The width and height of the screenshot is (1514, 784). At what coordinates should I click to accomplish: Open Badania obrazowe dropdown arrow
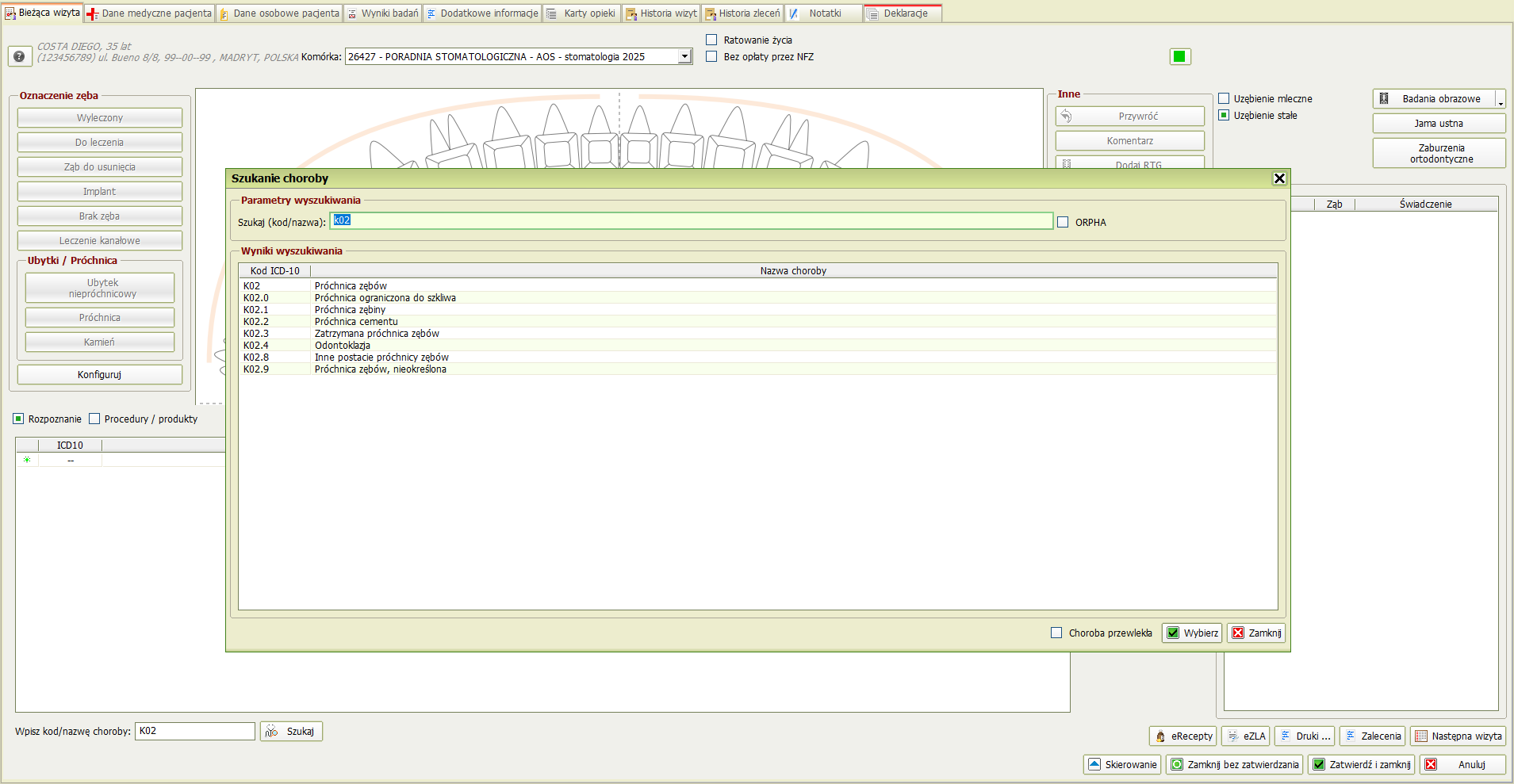[1500, 100]
